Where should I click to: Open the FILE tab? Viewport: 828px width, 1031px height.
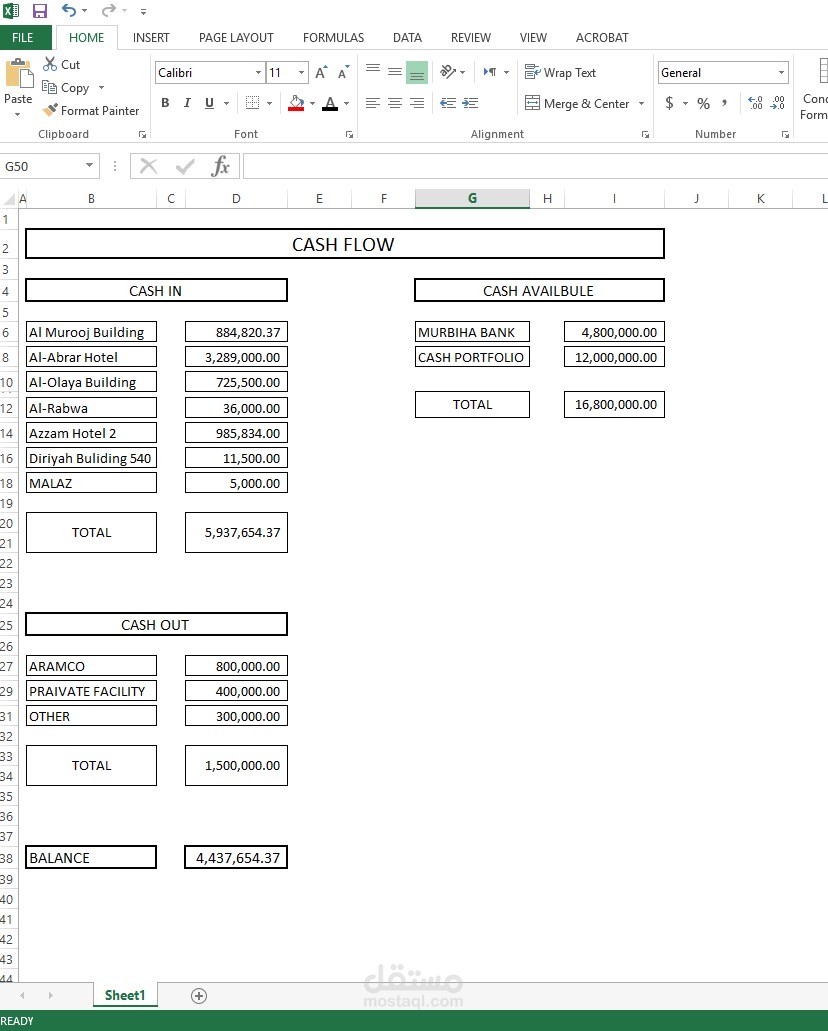[x=22, y=37]
